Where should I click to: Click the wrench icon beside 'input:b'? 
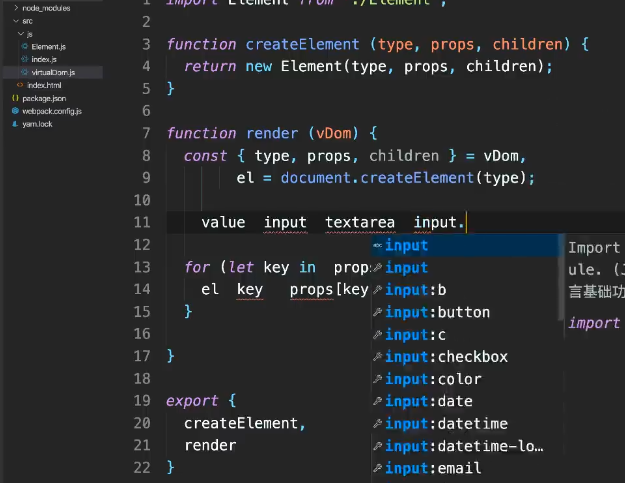coord(377,290)
